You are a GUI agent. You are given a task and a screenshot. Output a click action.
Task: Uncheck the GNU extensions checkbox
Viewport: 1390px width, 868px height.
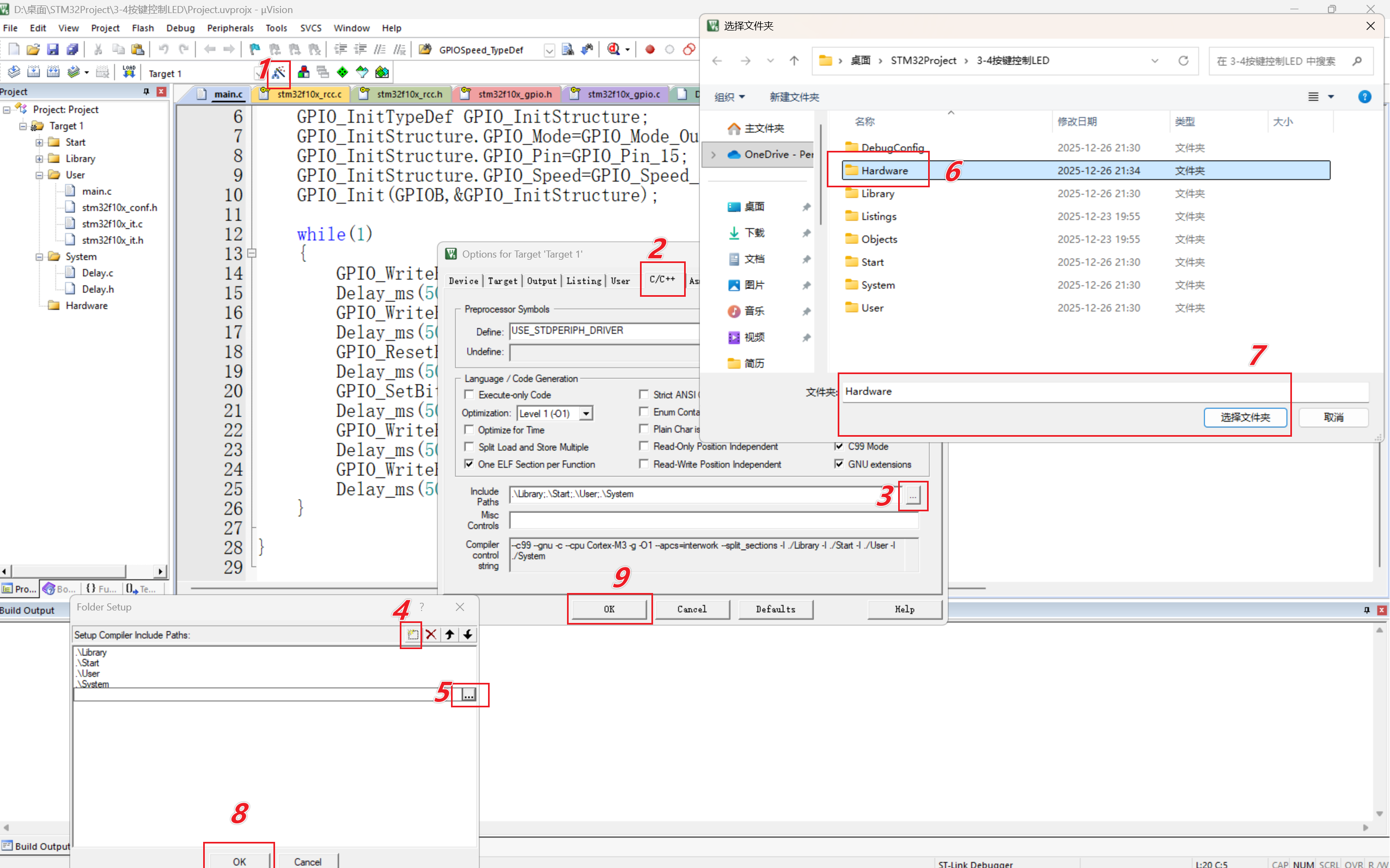point(839,464)
